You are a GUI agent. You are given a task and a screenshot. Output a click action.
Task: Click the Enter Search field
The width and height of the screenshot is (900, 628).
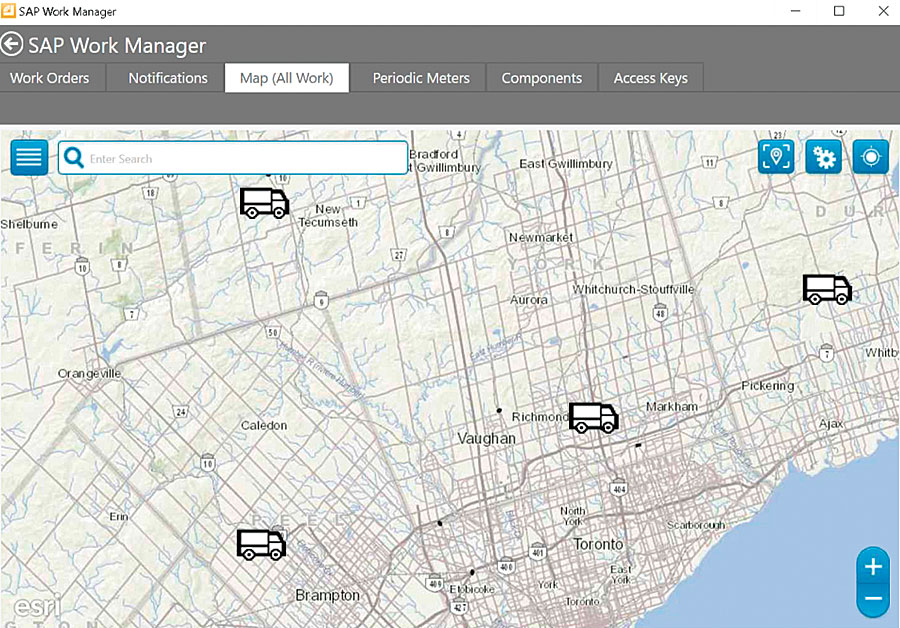233,158
